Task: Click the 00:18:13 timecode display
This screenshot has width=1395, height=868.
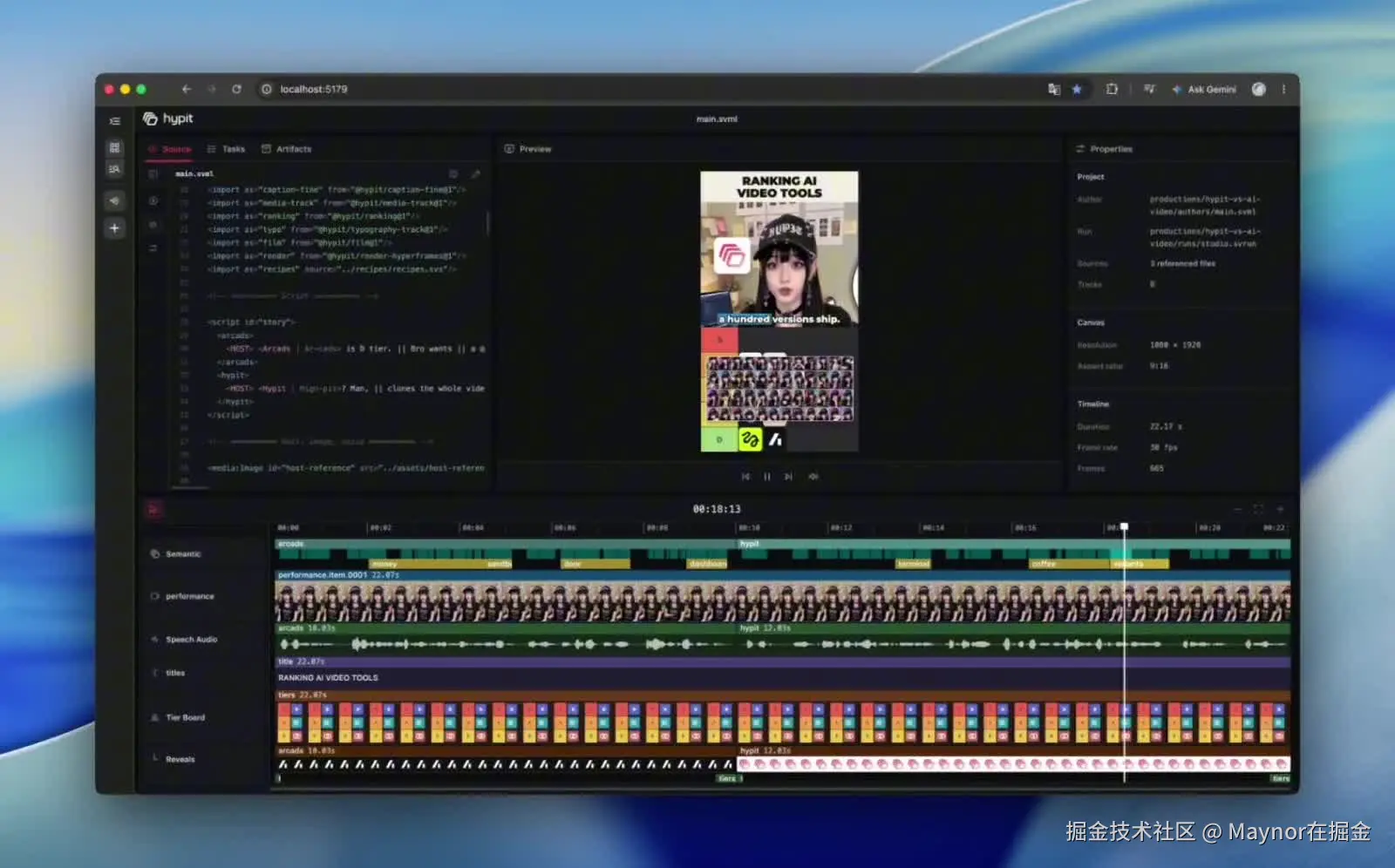Action: tap(717, 509)
